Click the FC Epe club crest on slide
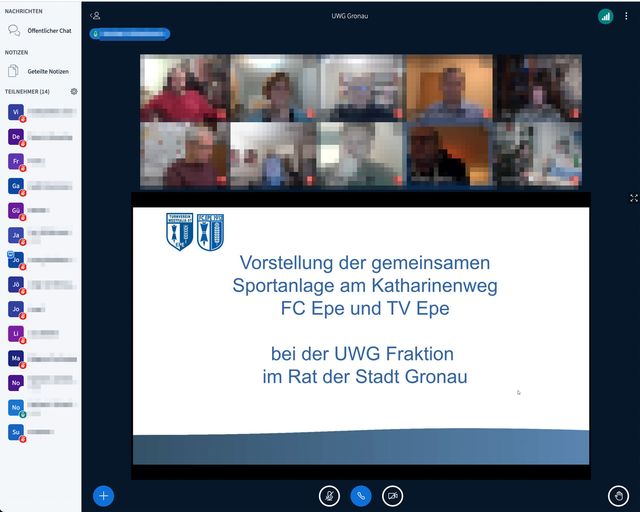Screen dimensions: 640x512 pyautogui.click(x=210, y=232)
